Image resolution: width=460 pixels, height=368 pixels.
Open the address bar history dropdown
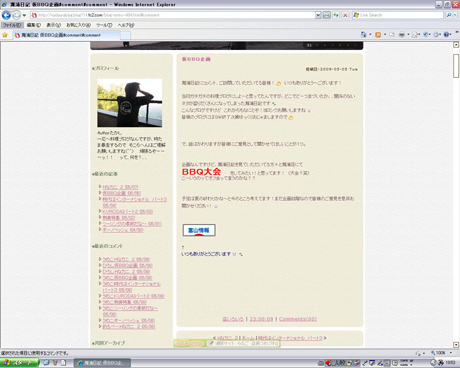coord(318,15)
